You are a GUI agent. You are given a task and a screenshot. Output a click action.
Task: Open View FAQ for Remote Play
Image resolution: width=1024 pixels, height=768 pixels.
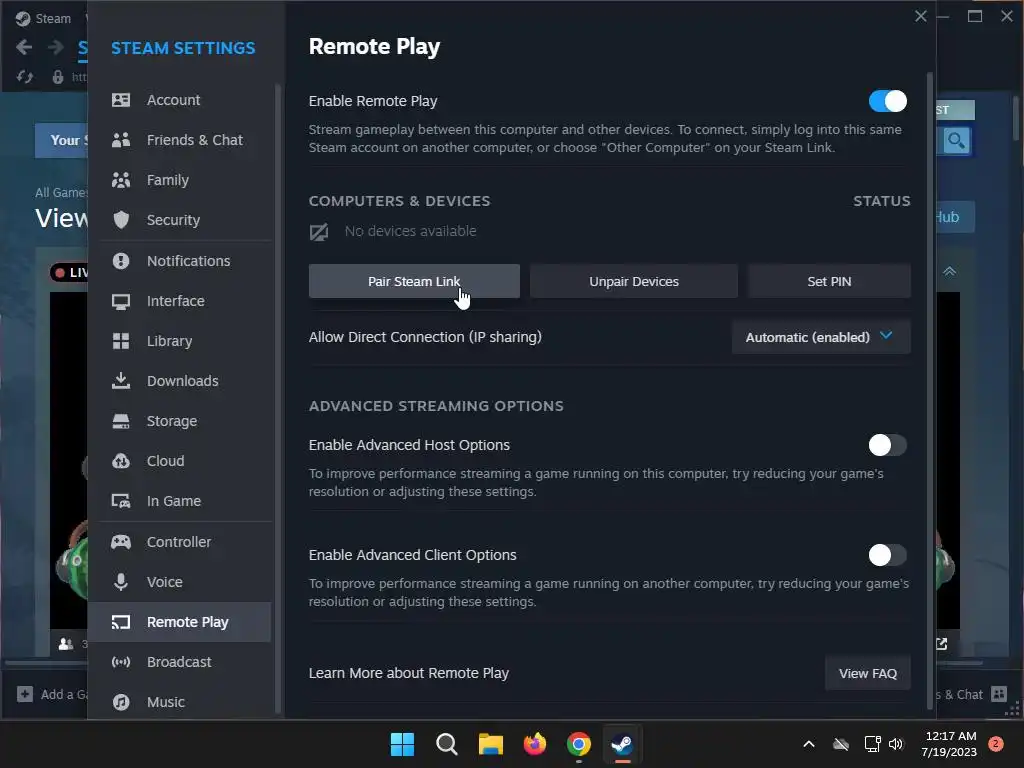867,673
